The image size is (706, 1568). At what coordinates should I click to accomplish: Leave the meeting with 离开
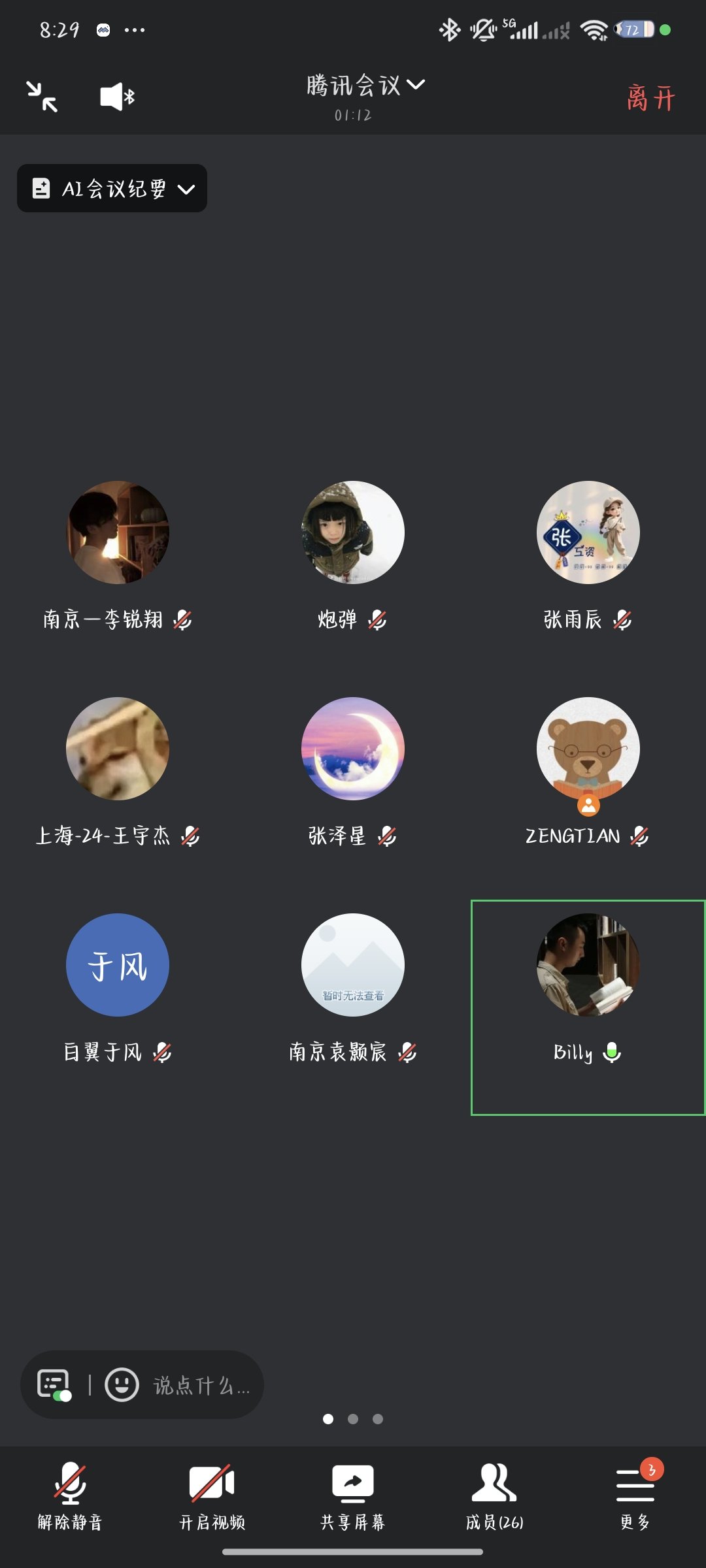pyautogui.click(x=650, y=98)
